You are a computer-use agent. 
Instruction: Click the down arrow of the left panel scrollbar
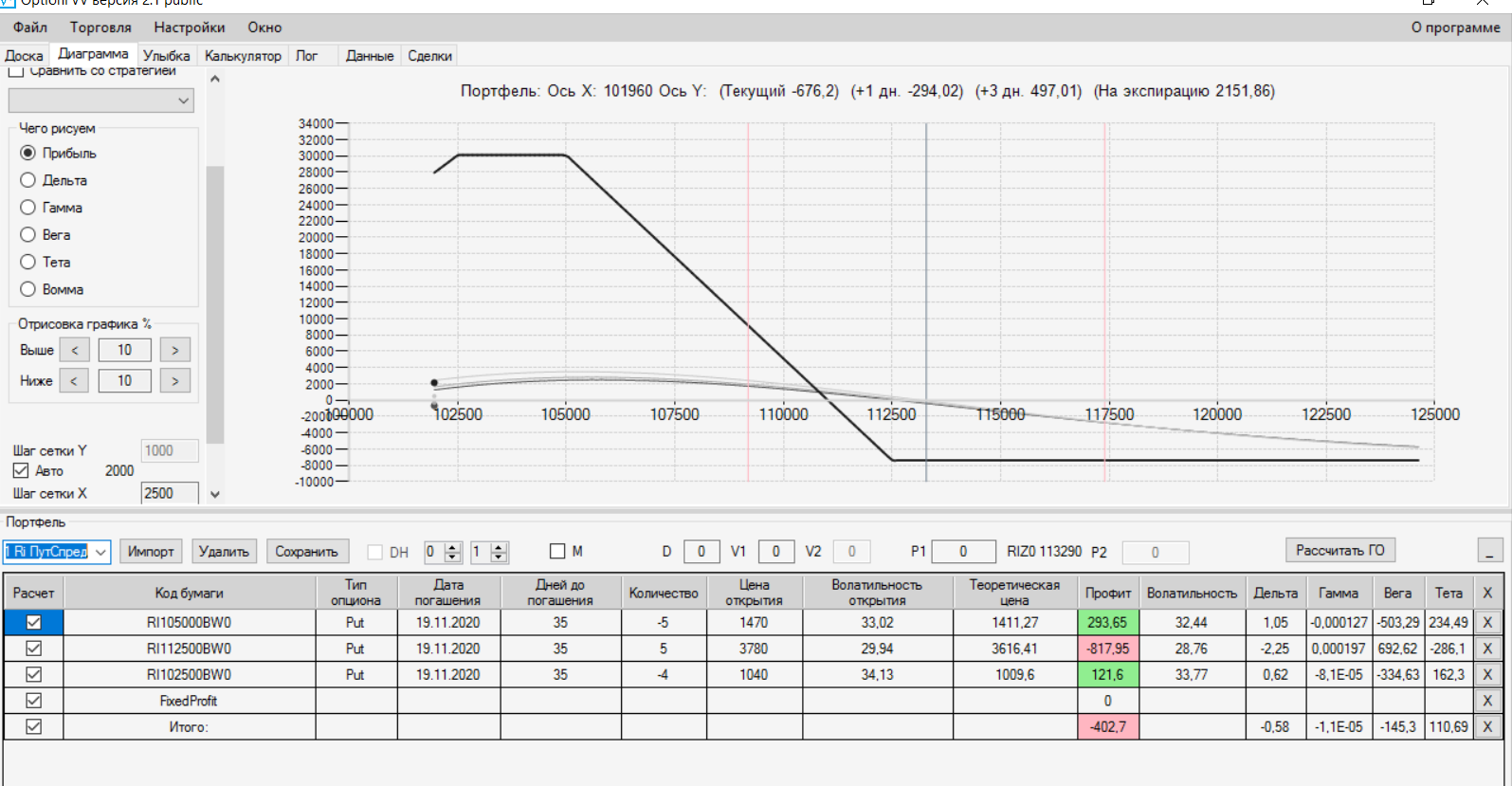tap(215, 494)
